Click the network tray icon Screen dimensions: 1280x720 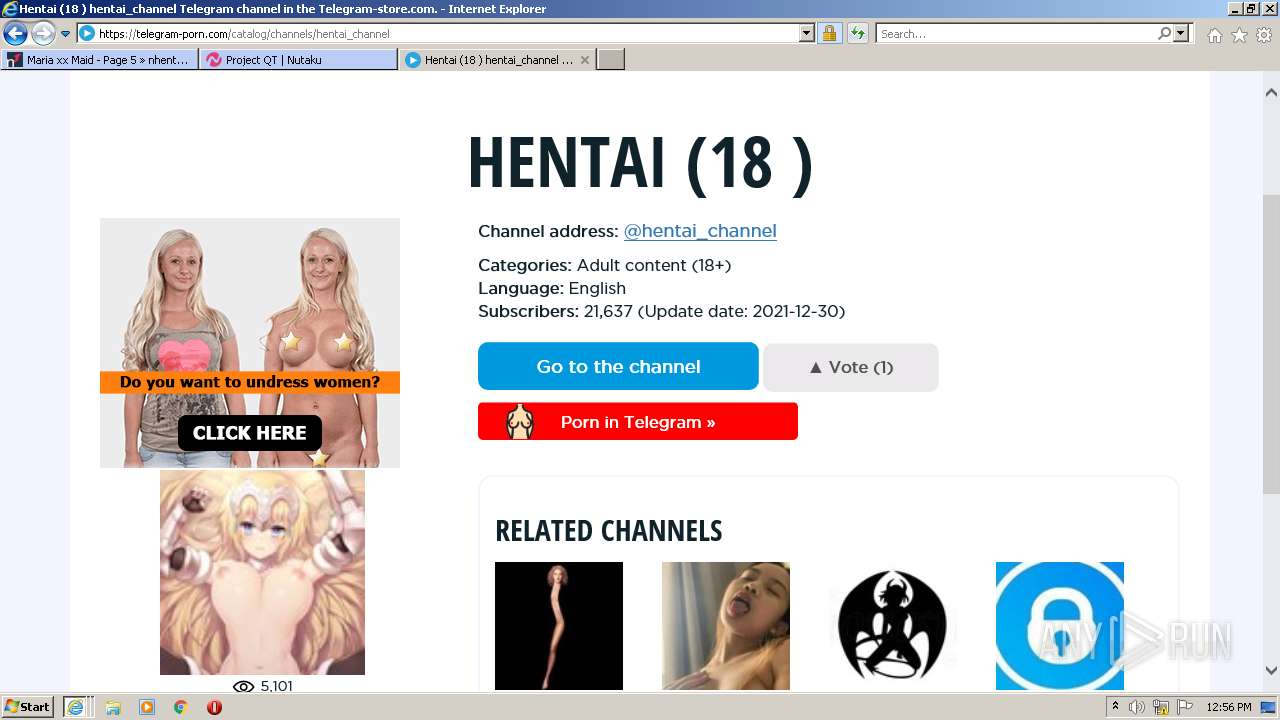(x=1161, y=707)
